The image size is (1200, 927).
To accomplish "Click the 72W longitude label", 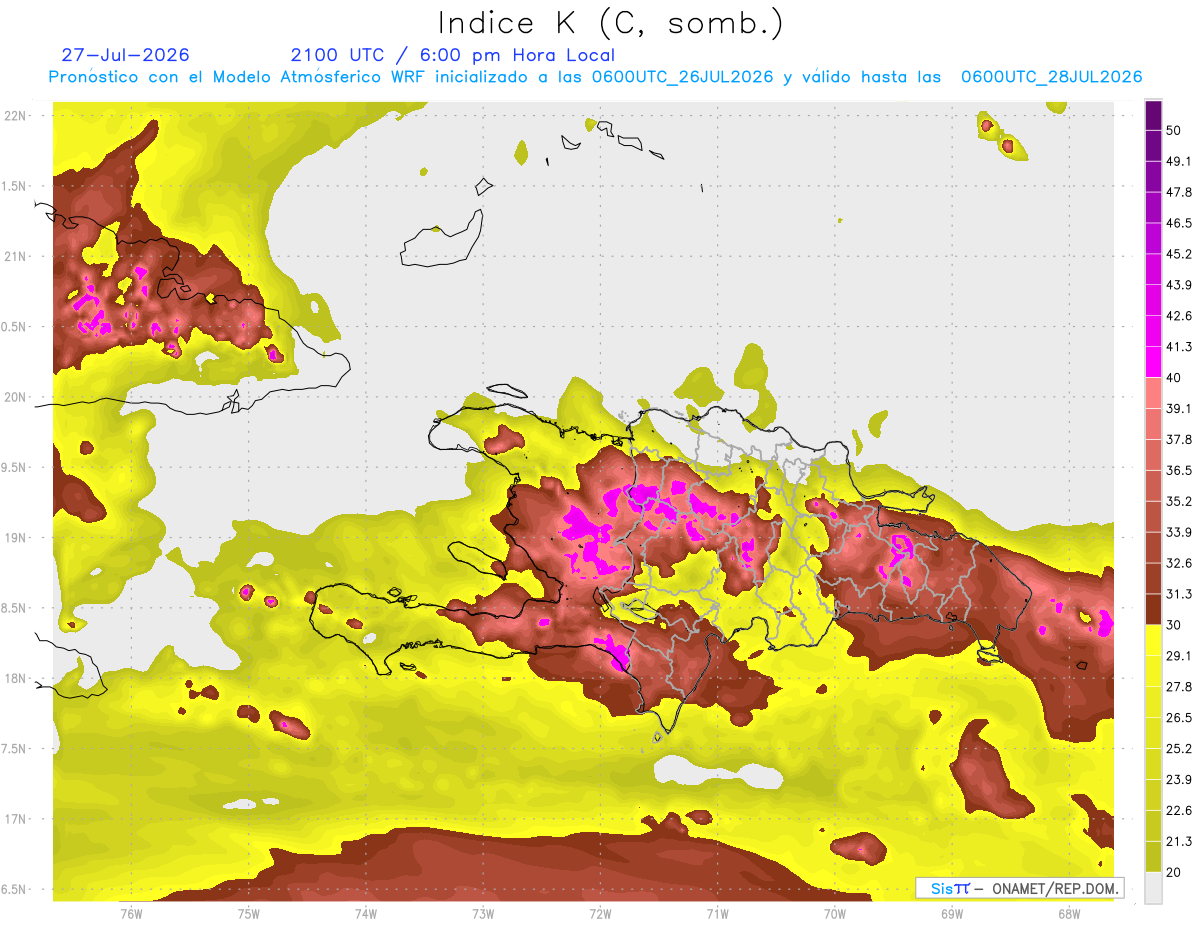I will click(x=600, y=913).
